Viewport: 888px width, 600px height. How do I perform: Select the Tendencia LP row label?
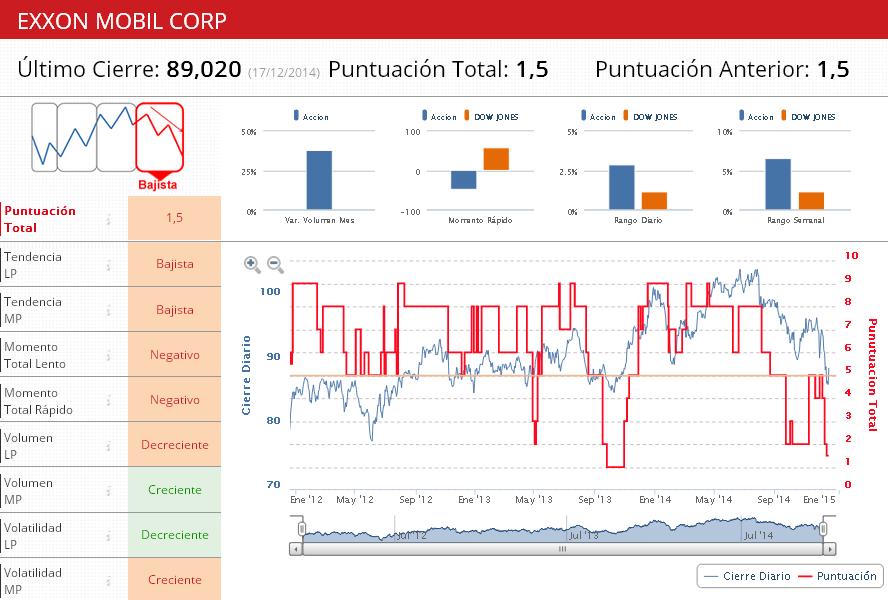coord(33,265)
